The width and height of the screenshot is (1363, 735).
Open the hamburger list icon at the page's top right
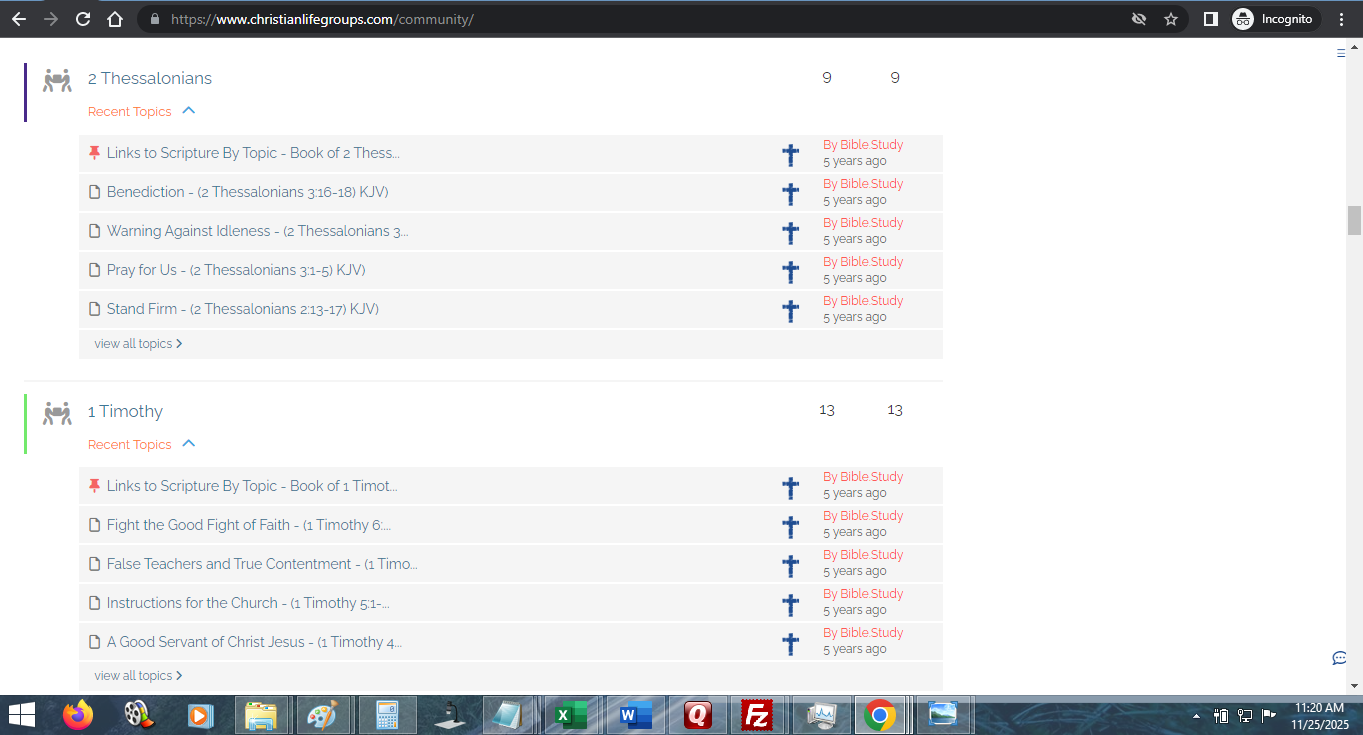coord(1341,54)
